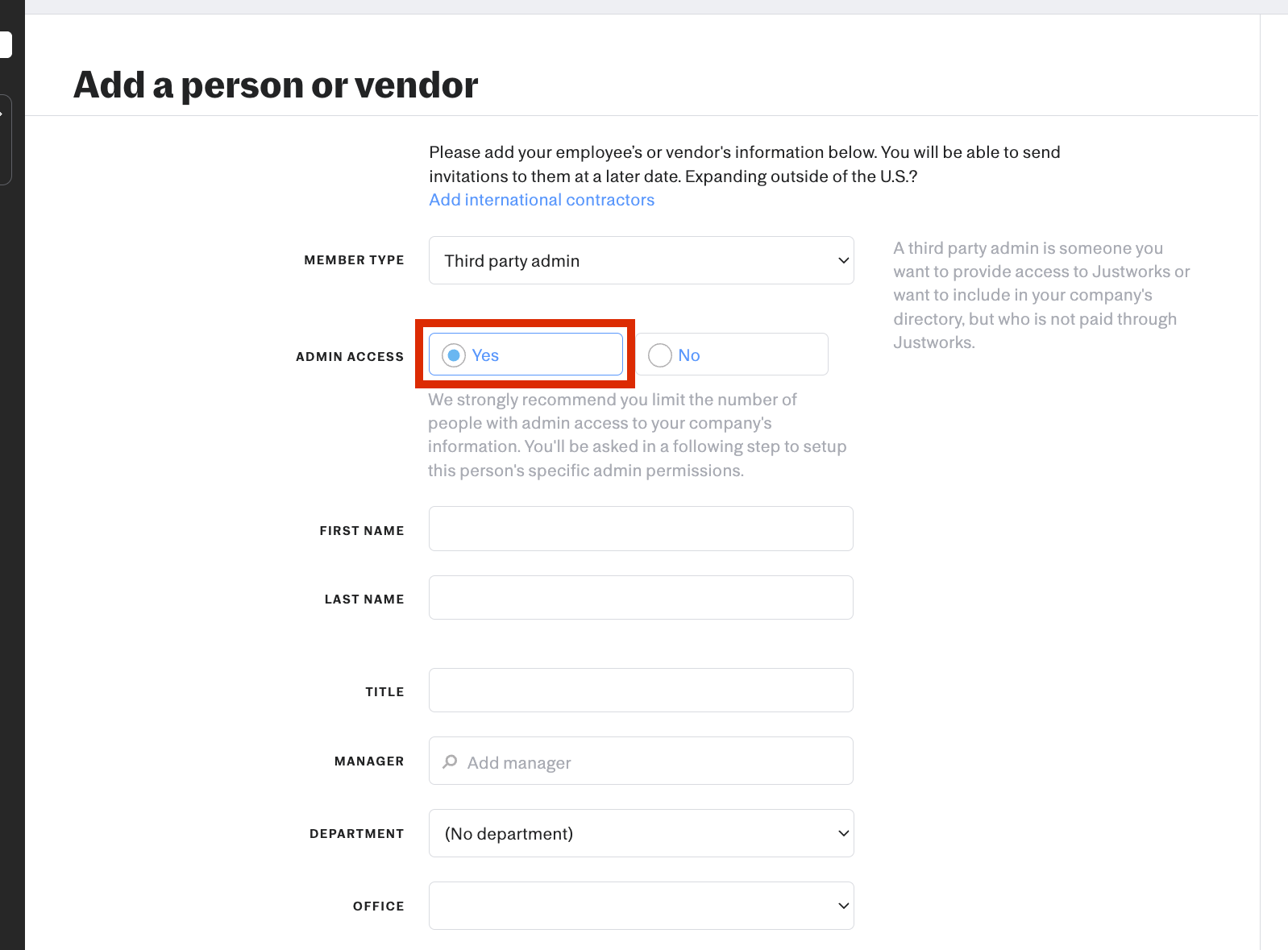
Task: Click the Title text field
Action: [x=641, y=691]
